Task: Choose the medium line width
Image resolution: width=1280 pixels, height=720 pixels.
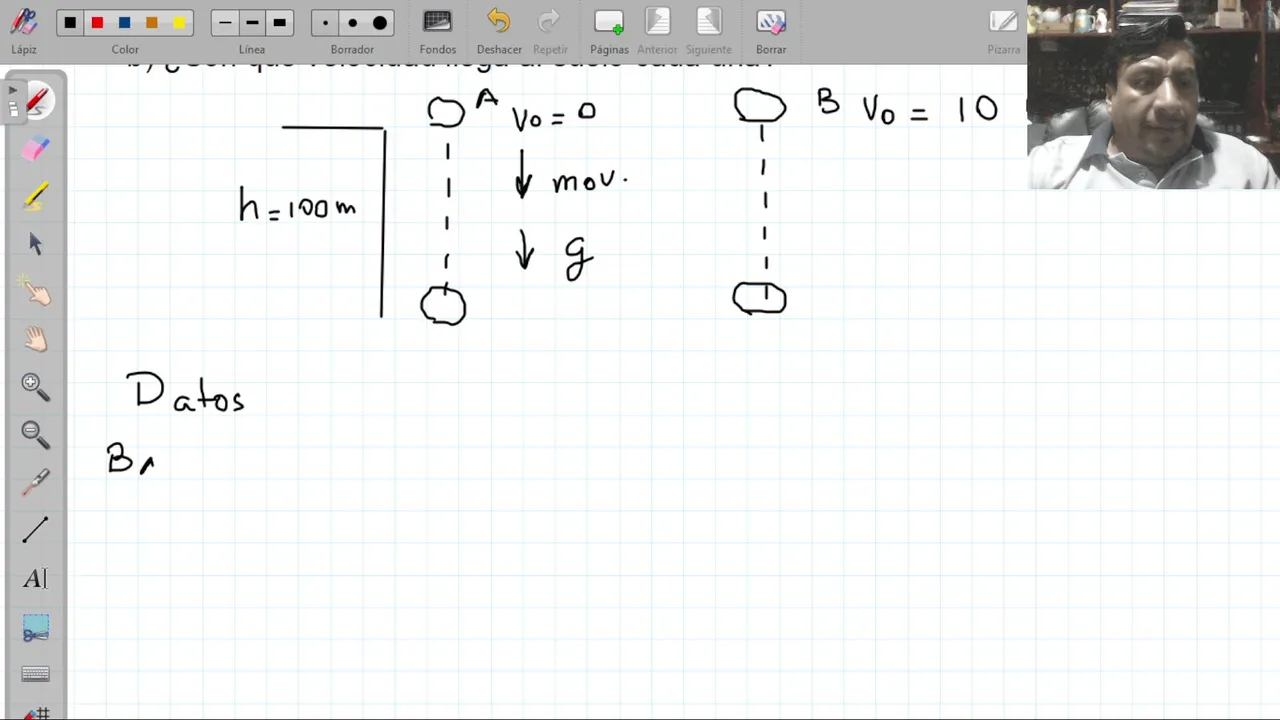Action: point(252,23)
